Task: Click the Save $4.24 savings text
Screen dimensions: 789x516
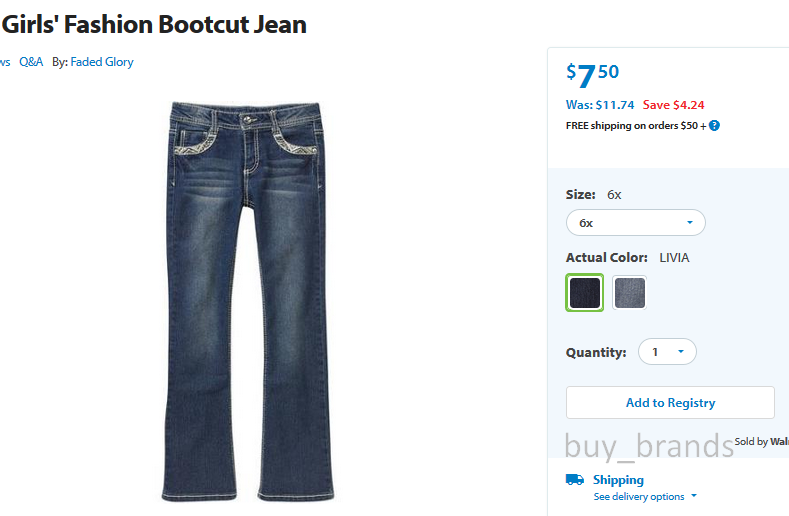Action: pyautogui.click(x=673, y=105)
